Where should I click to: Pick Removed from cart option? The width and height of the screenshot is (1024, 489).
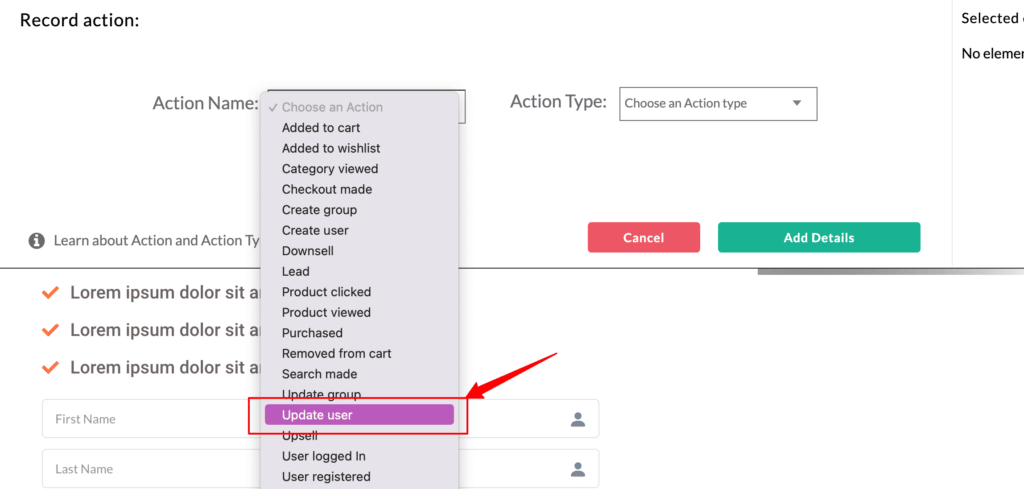pyautogui.click(x=336, y=354)
